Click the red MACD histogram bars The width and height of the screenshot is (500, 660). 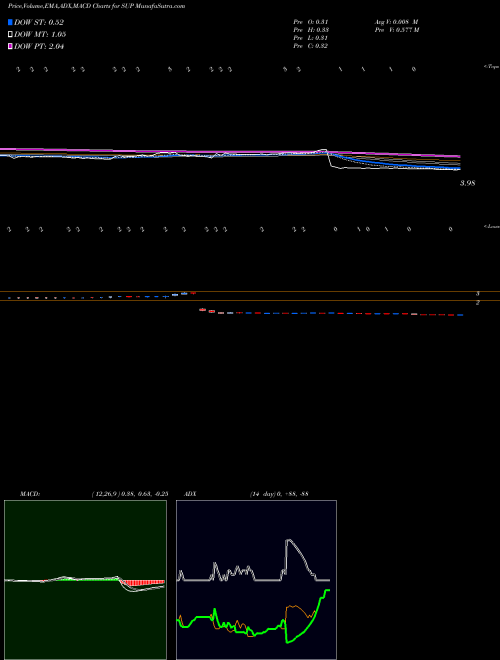(x=143, y=583)
